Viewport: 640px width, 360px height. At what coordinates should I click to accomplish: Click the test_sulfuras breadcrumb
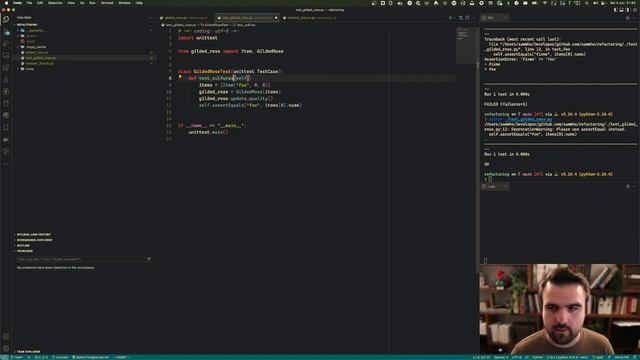(244, 25)
